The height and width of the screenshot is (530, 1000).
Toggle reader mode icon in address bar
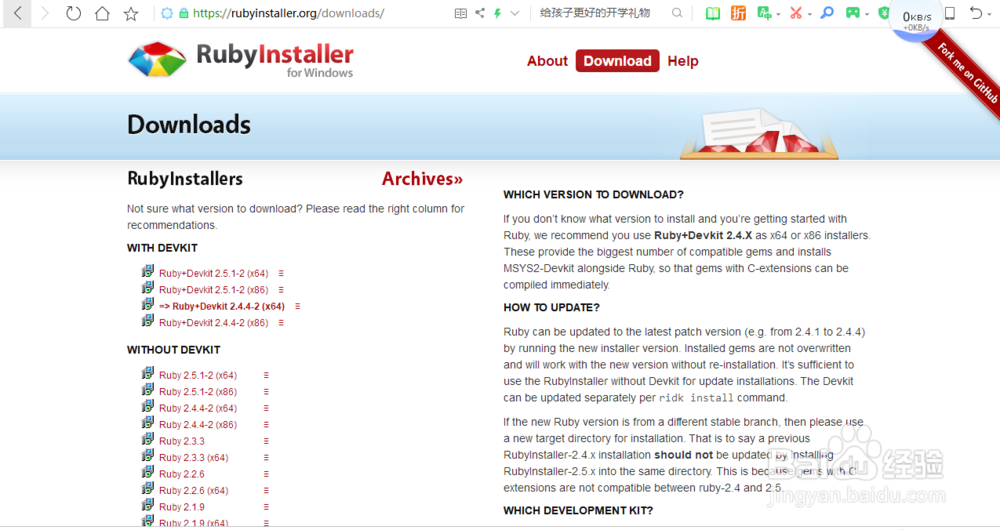pyautogui.click(x=460, y=13)
